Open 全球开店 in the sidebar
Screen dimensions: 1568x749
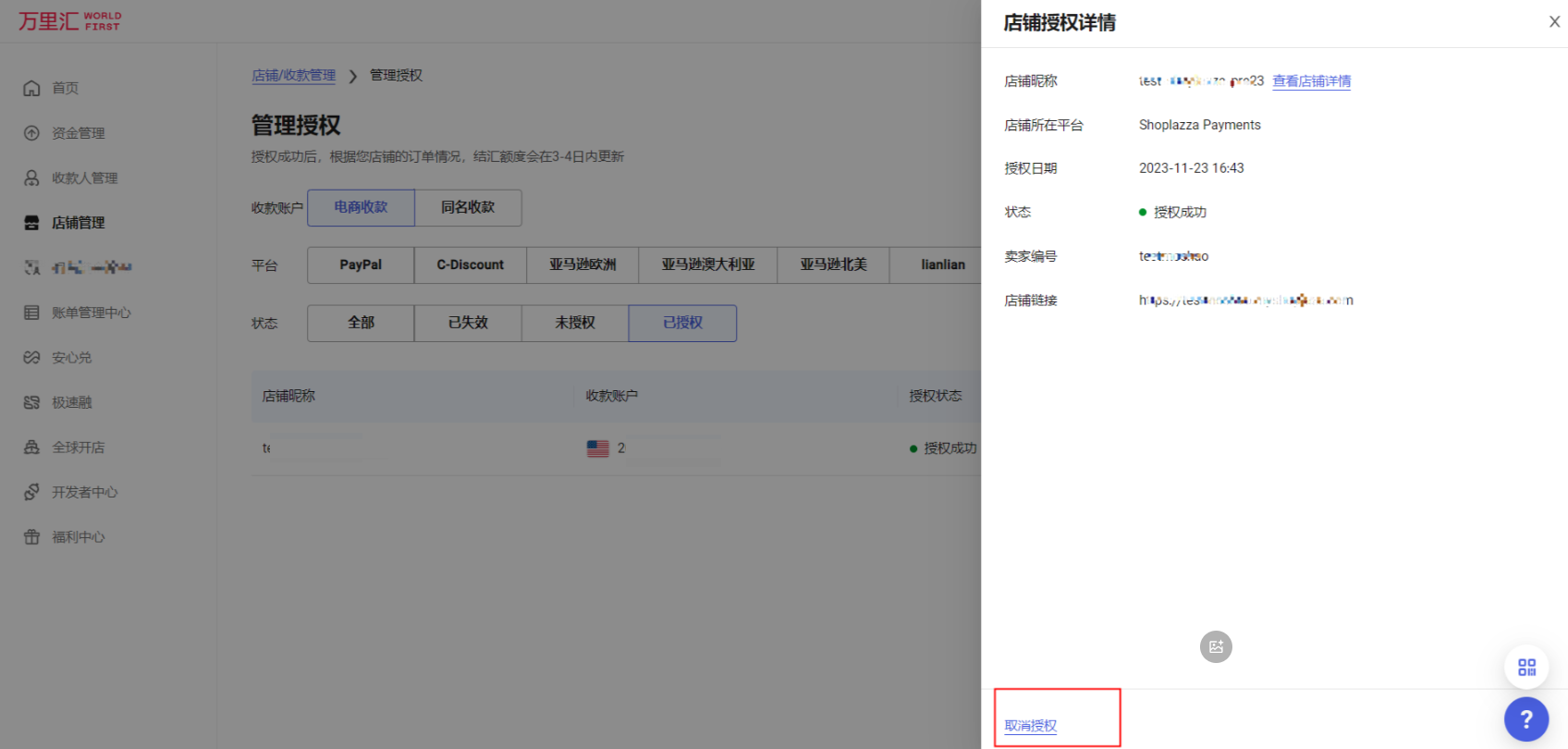[78, 448]
